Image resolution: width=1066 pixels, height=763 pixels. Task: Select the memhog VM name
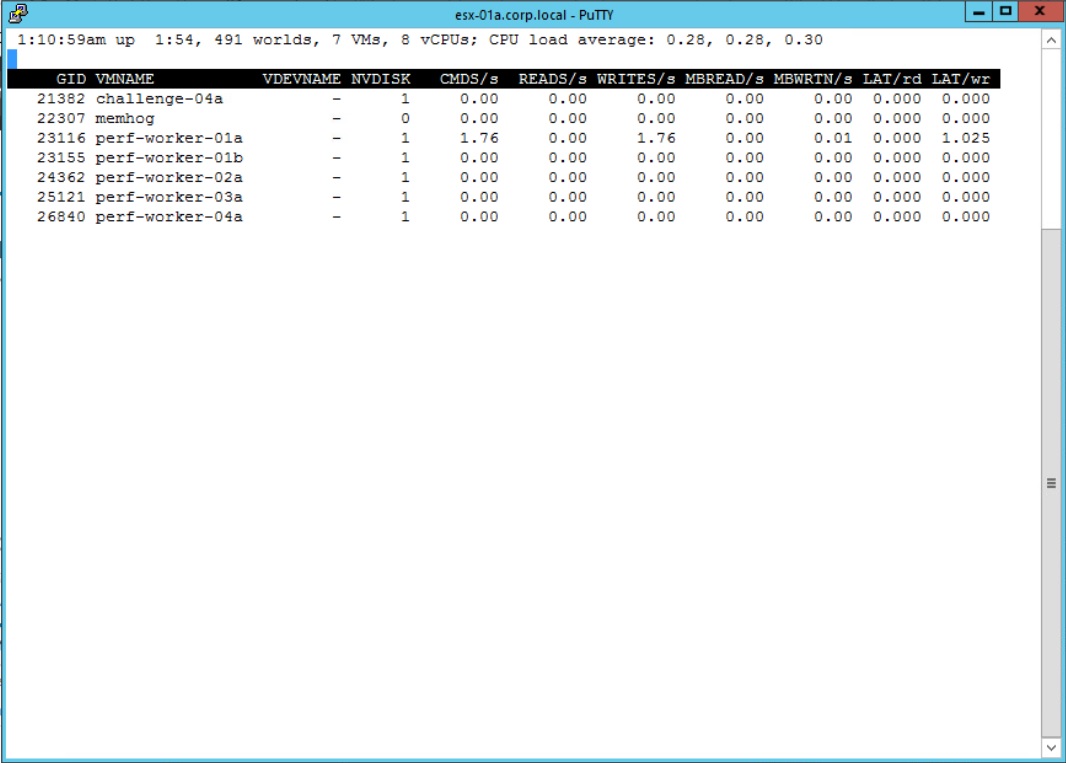124,118
